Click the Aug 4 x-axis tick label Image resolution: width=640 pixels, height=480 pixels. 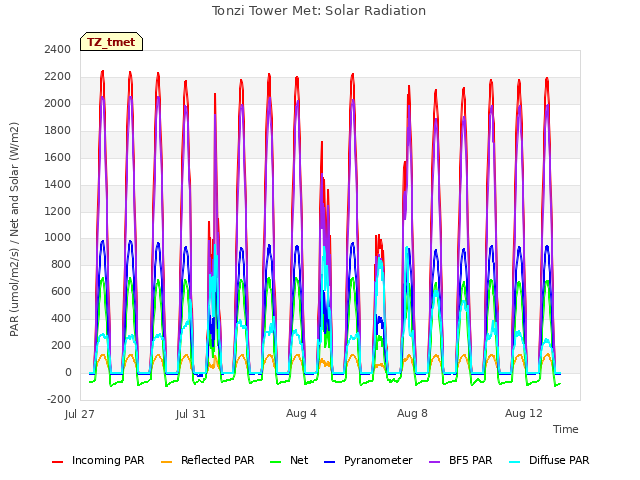(301, 413)
